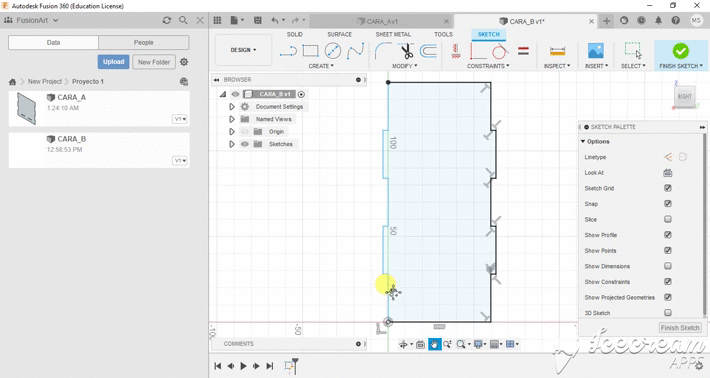
Task: Expand the Document Settings node
Action: pos(232,107)
